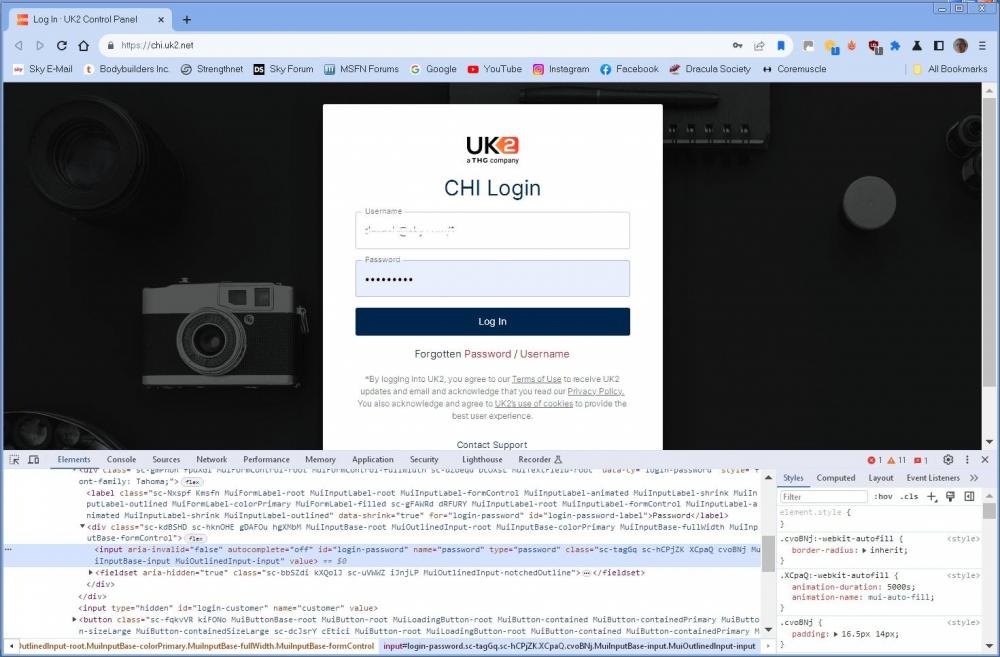Image resolution: width=1000 pixels, height=657 pixels.
Task: Click the browser Home button
Action: tap(84, 45)
